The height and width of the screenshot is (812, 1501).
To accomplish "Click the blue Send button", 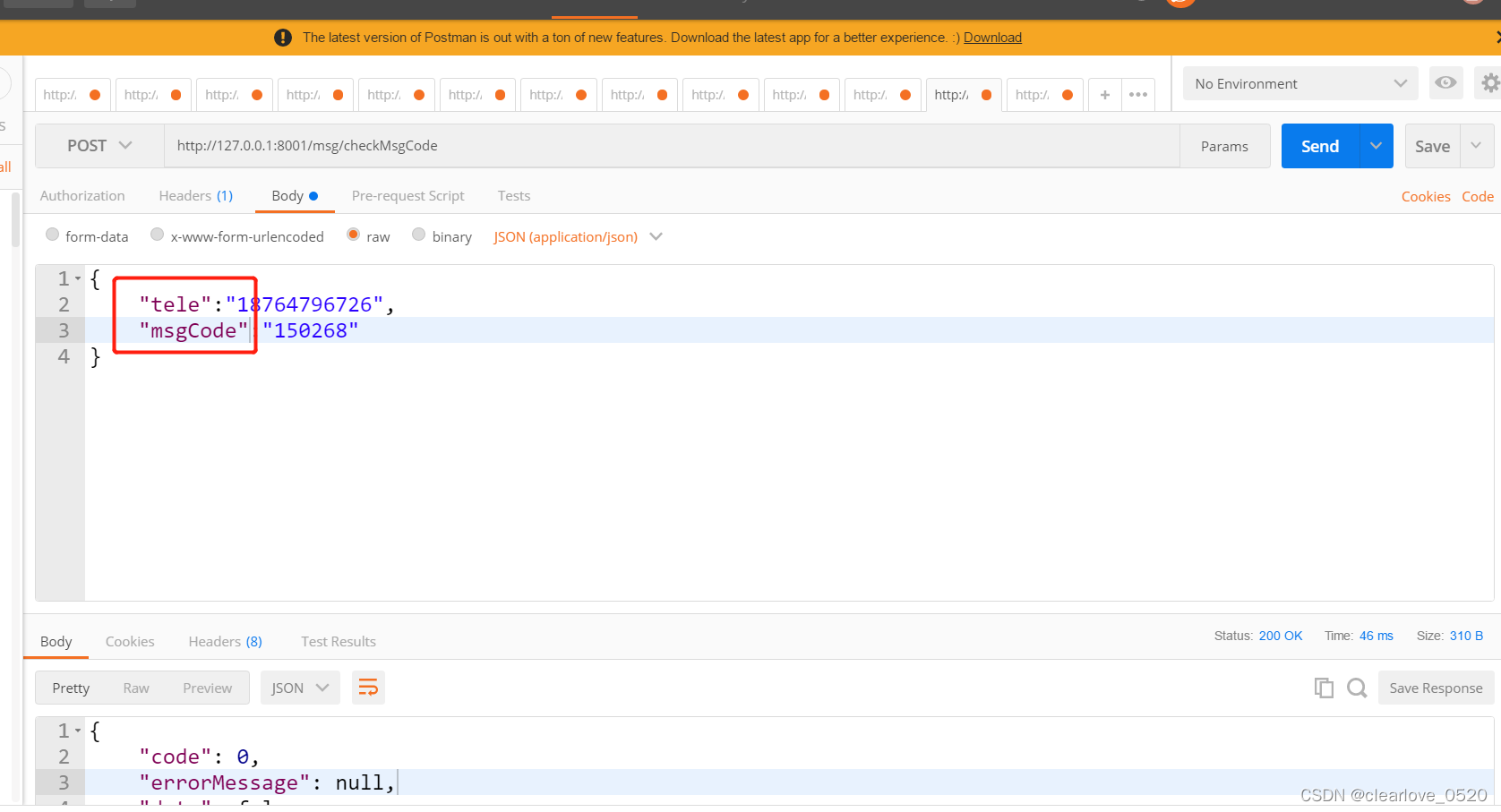I will click(1320, 146).
